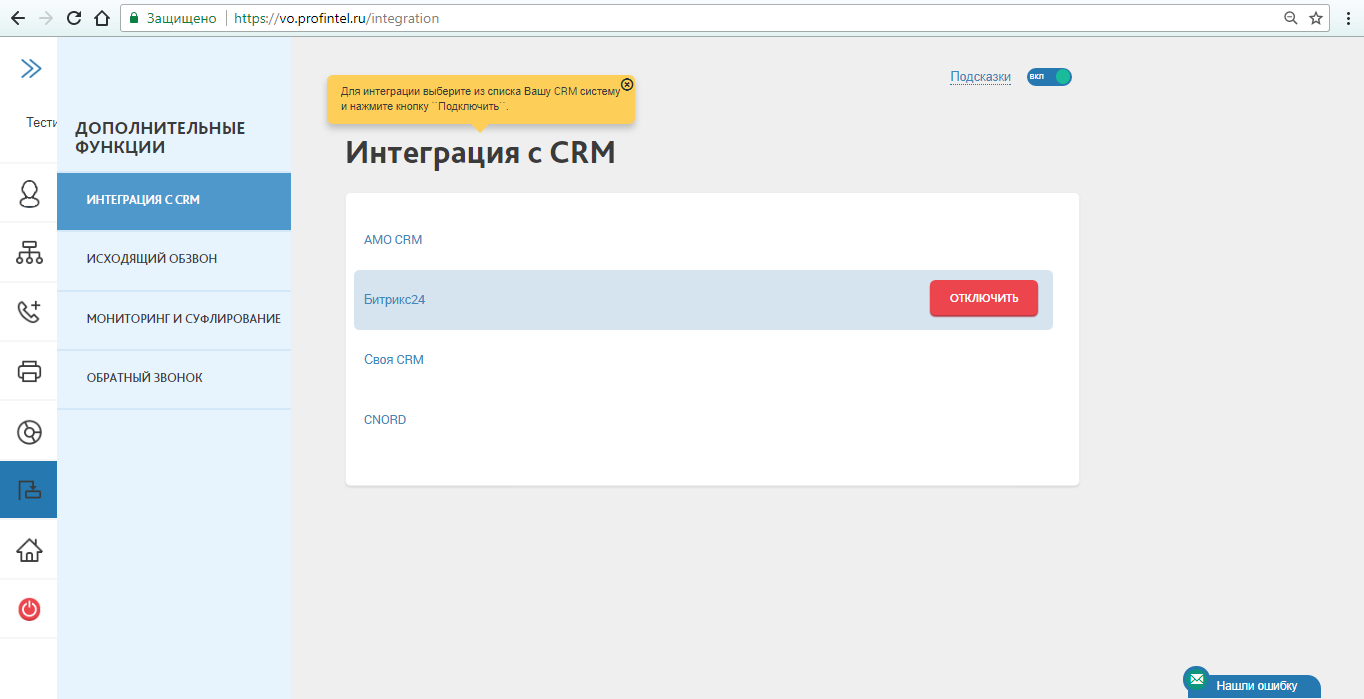Click the browser forward arrow
This screenshot has width=1364, height=699.
coord(45,18)
